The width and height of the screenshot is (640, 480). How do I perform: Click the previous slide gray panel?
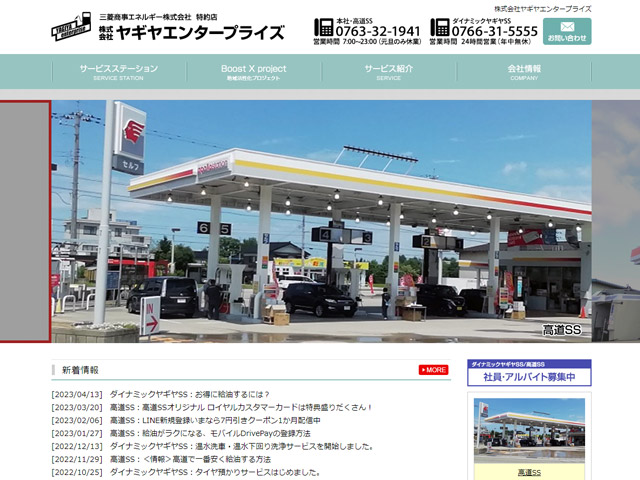(25, 221)
